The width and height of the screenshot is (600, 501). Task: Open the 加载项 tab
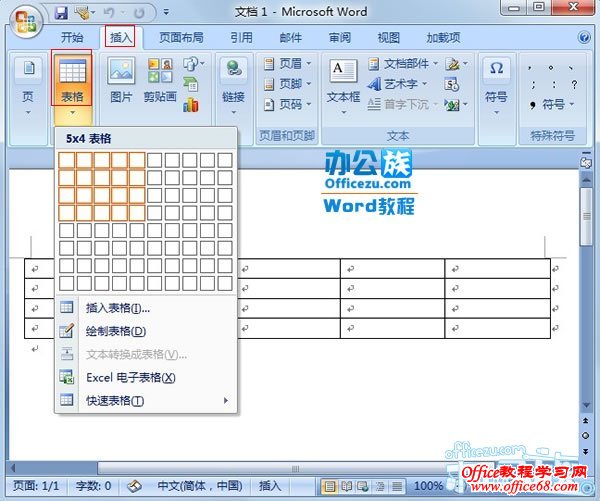tap(443, 38)
